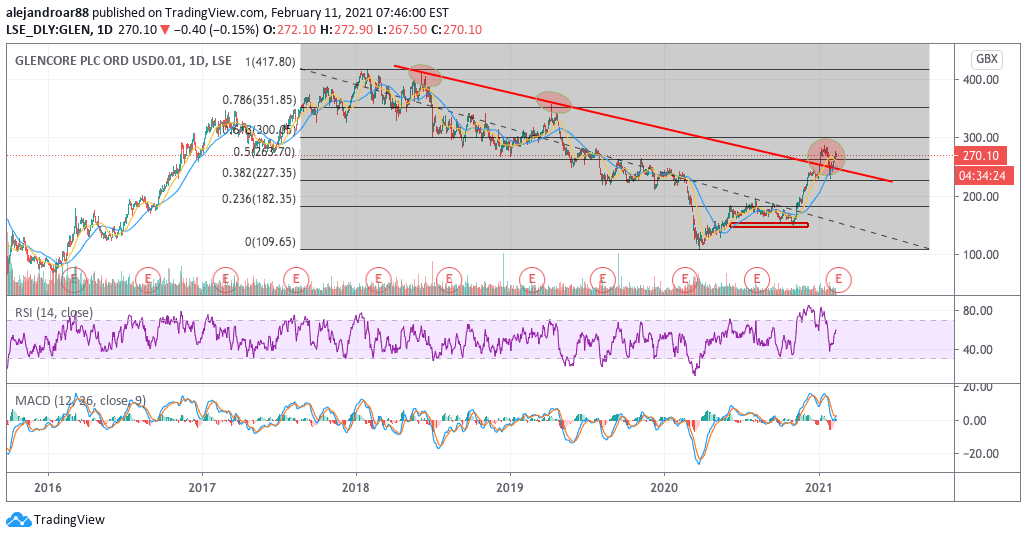Viewport: 1027px width, 538px height.
Task: Click the low price L:267.50
Action: [x=401, y=29]
